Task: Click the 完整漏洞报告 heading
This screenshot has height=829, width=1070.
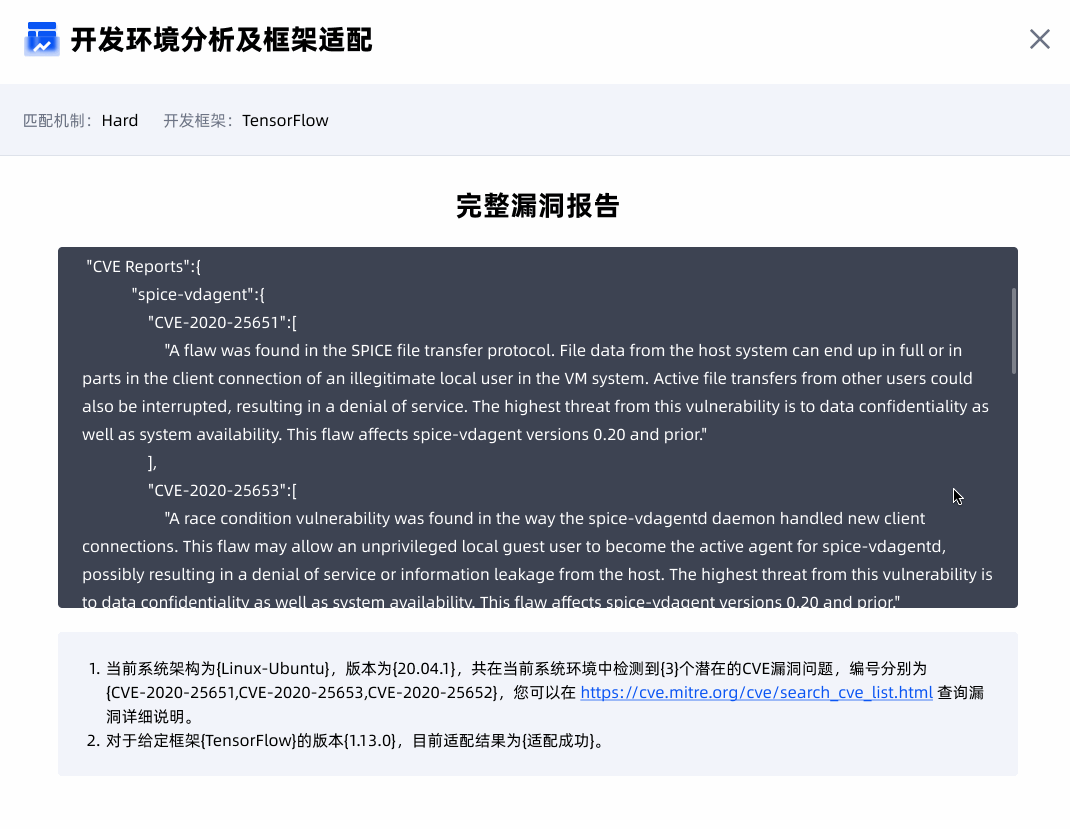Action: (x=537, y=206)
